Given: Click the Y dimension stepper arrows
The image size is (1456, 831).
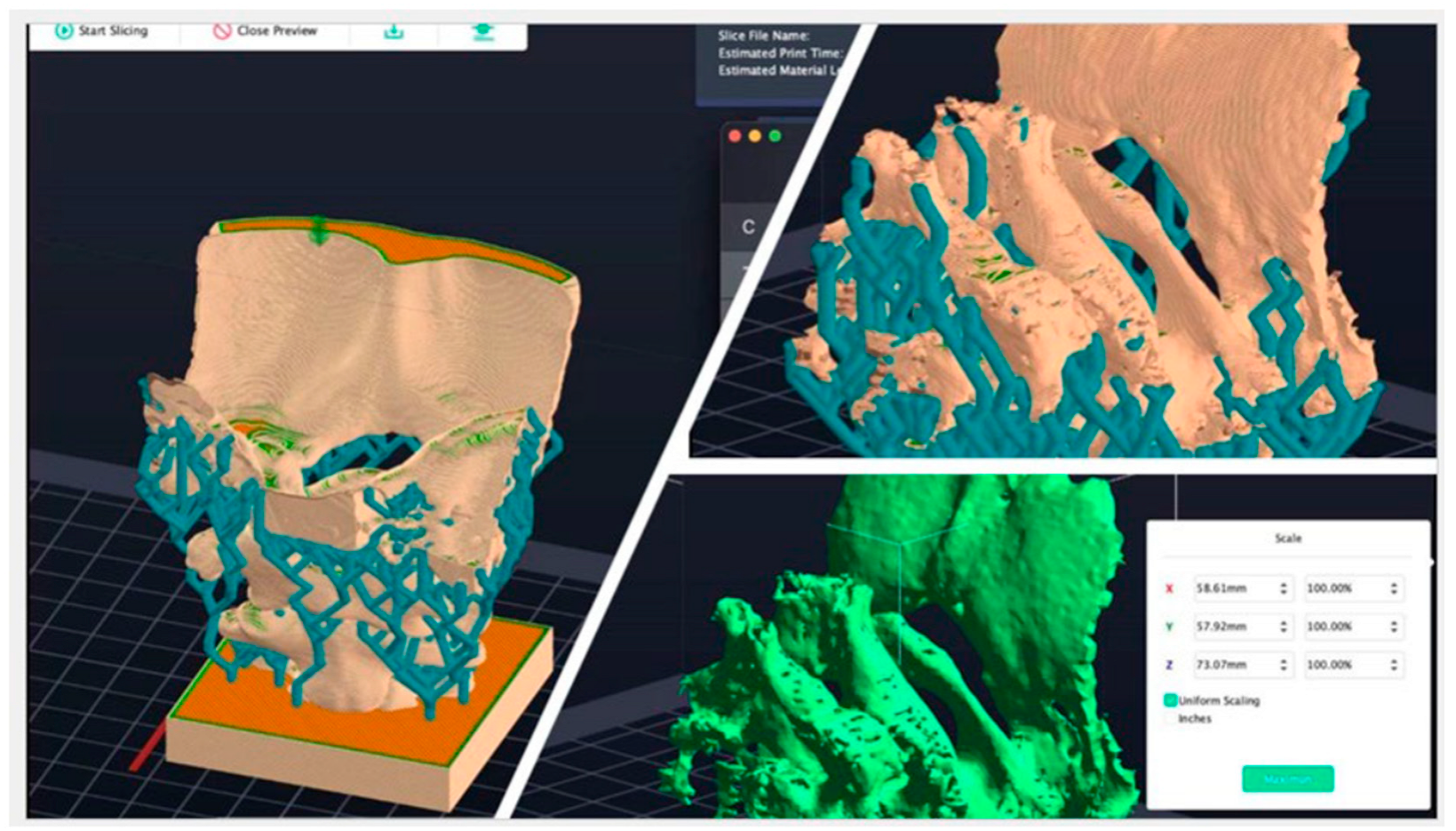Looking at the screenshot, I should pyautogui.click(x=1283, y=627).
